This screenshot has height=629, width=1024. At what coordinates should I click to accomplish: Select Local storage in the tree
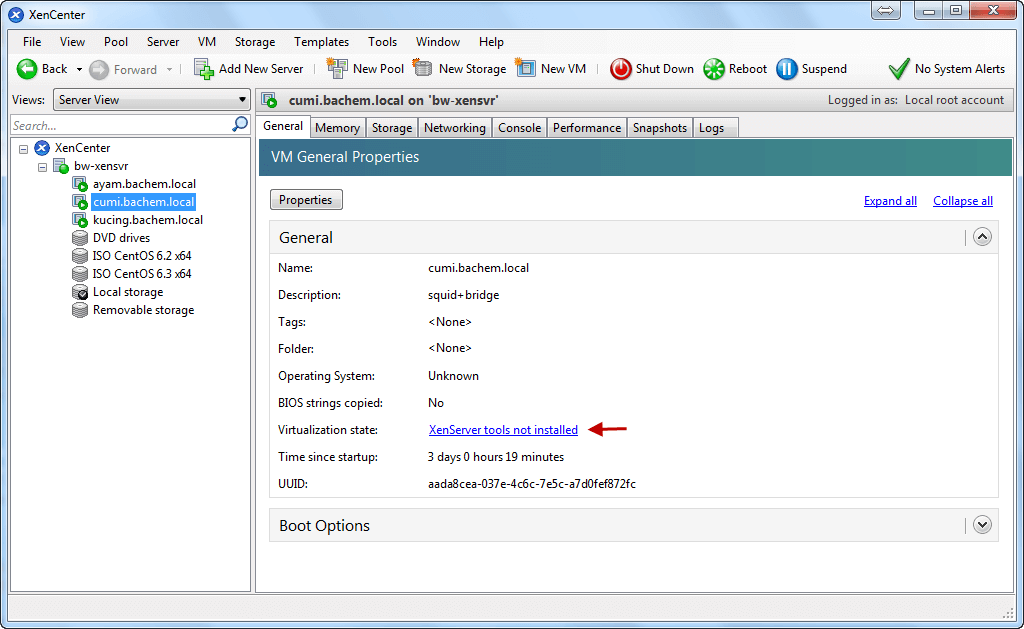point(128,292)
